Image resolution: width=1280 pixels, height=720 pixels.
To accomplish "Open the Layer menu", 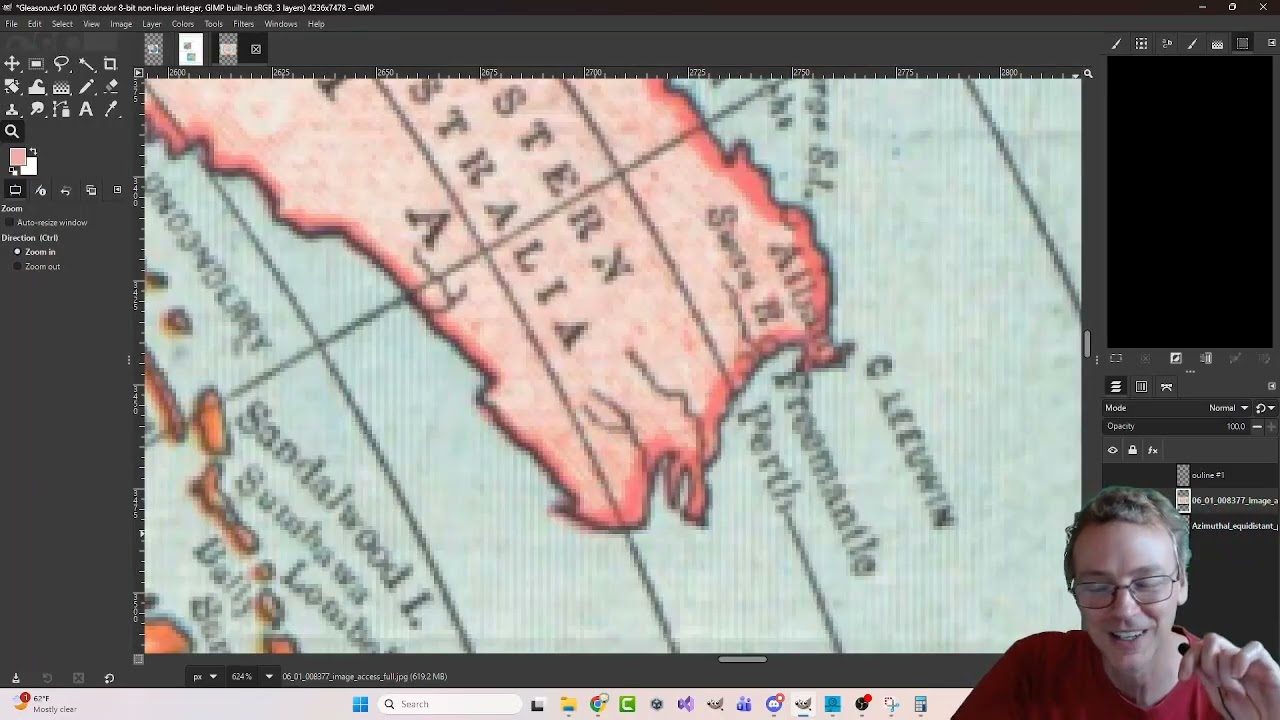I will click(152, 24).
